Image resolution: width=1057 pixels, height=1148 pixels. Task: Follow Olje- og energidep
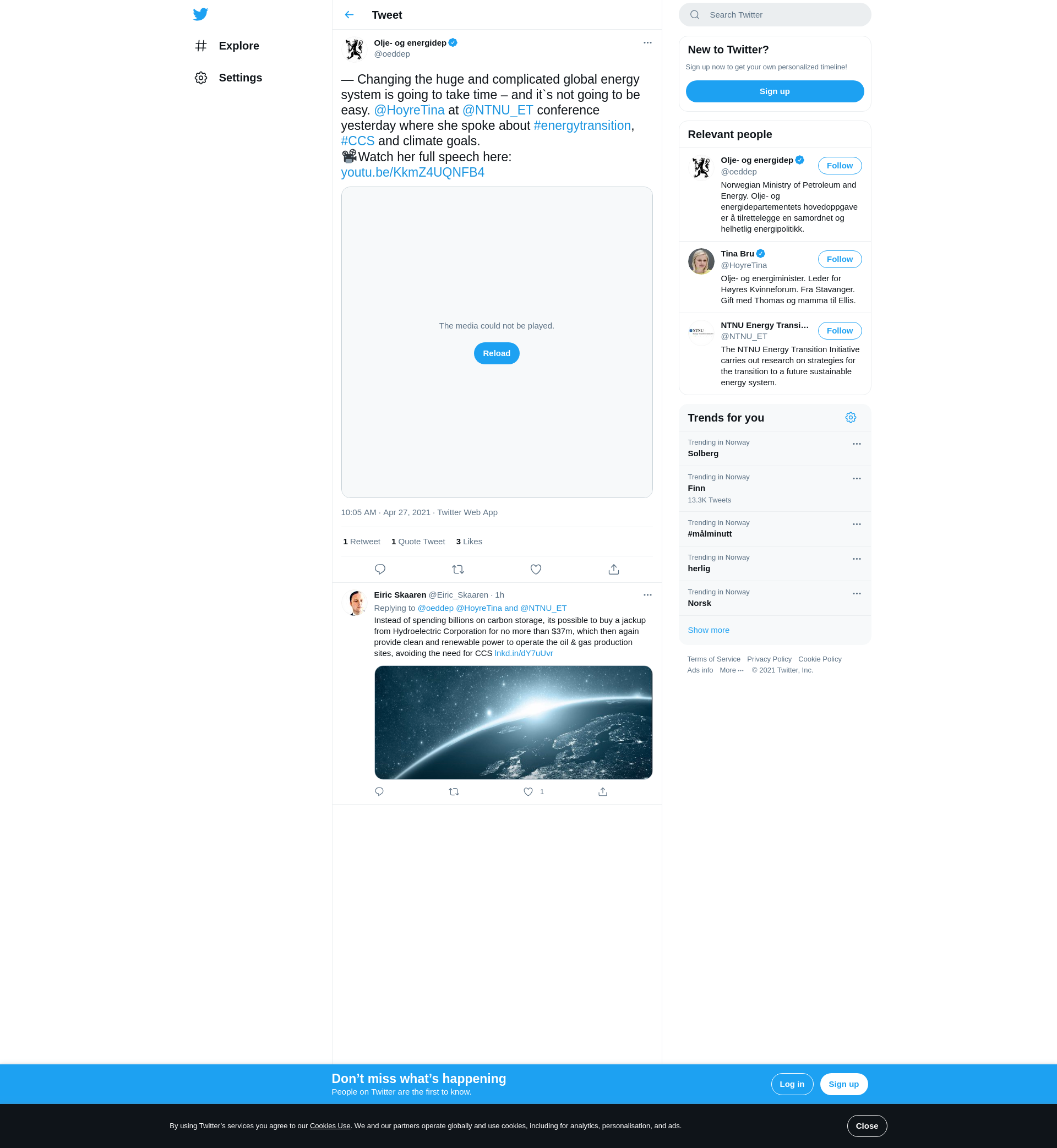[839, 166]
